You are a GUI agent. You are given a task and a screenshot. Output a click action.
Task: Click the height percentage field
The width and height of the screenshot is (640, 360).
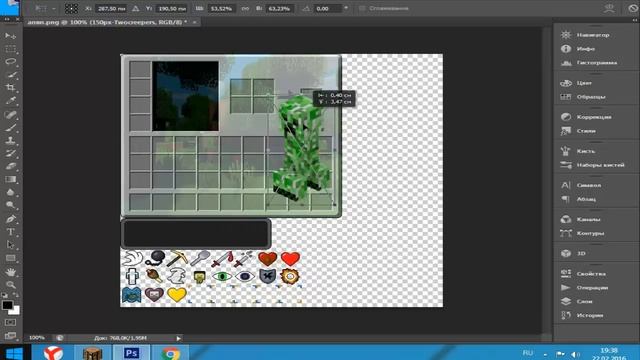(x=279, y=9)
